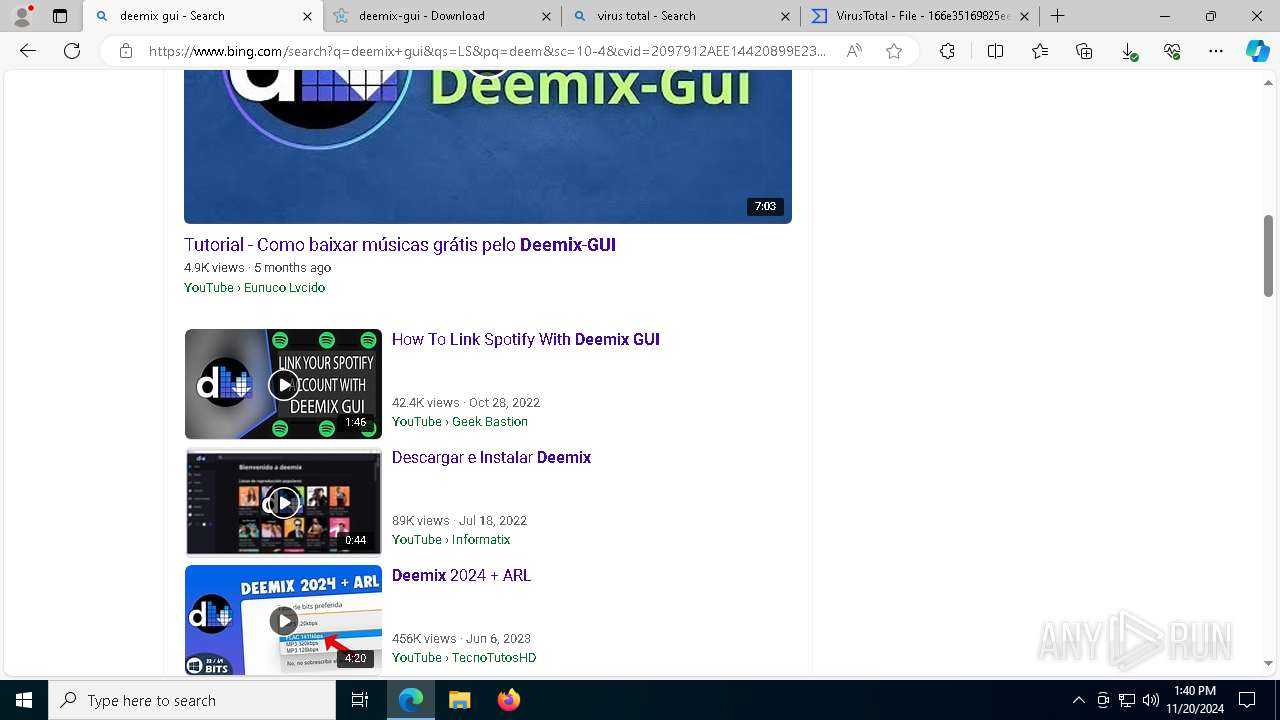Screen dimensions: 1280x720
Task: Add page to favorites star icon
Action: pyautogui.click(x=894, y=51)
